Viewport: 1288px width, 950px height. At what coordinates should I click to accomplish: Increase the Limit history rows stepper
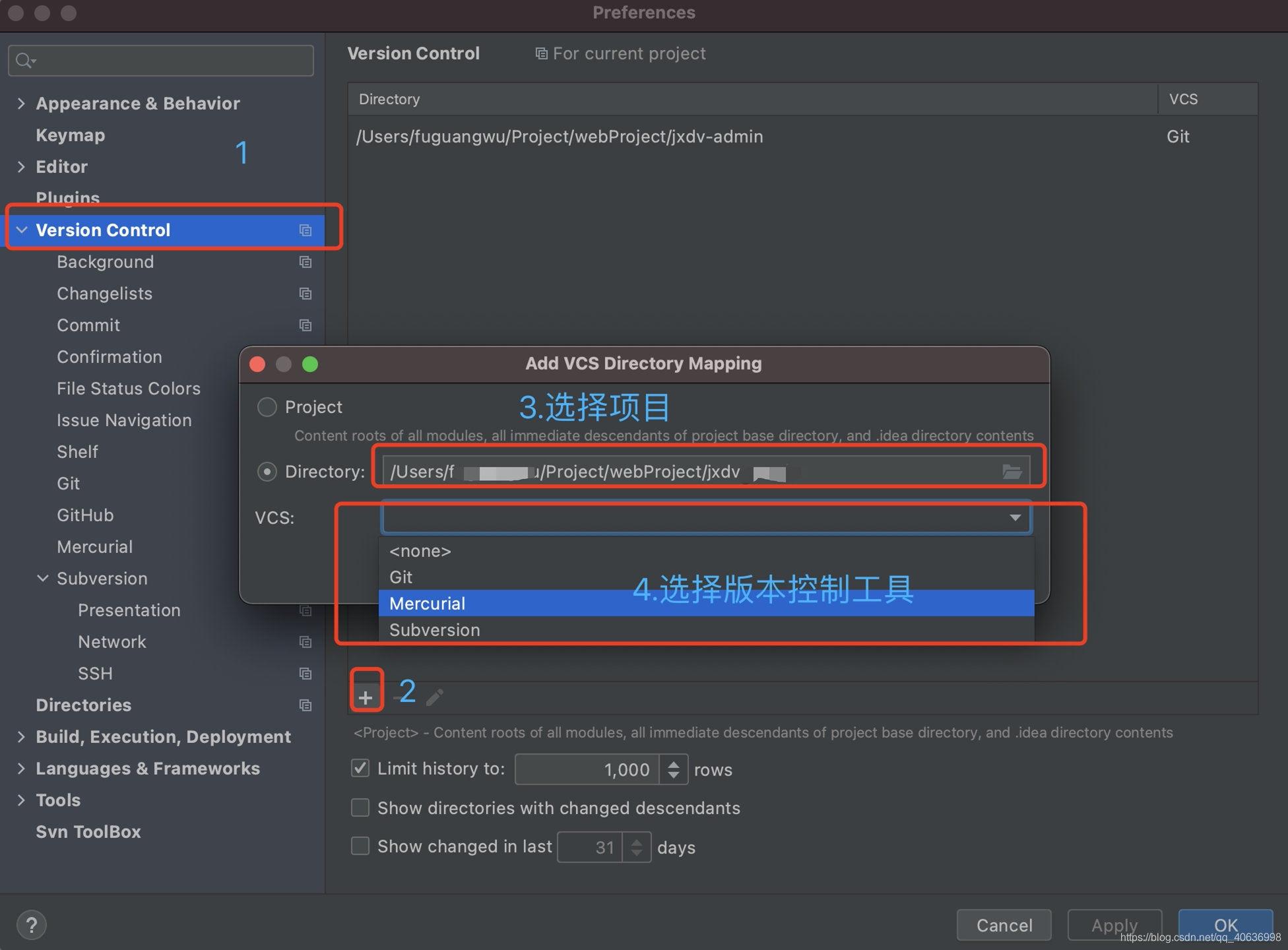pyautogui.click(x=674, y=763)
